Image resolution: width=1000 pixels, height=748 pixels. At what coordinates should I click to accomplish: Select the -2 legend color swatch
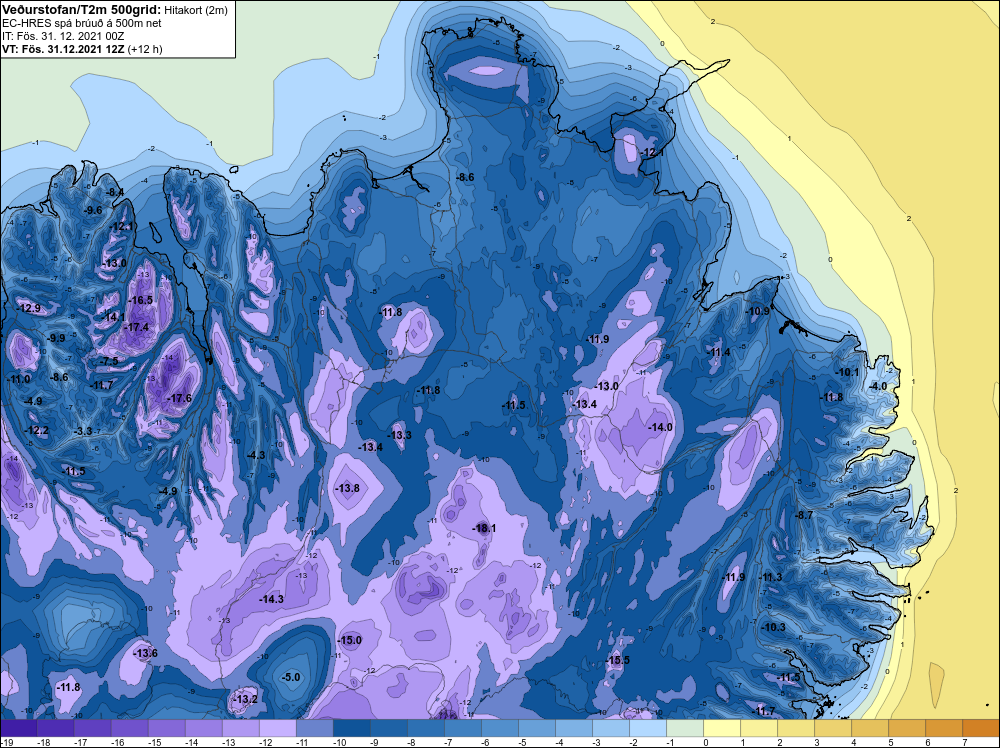(x=647, y=728)
